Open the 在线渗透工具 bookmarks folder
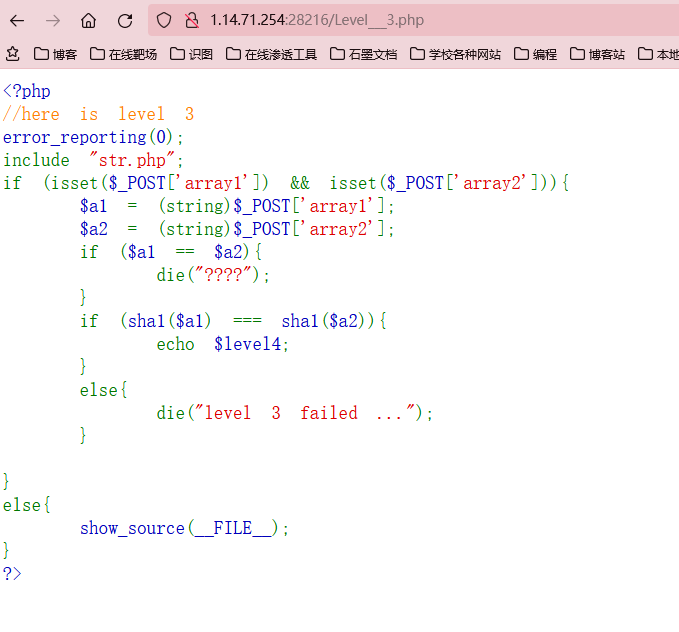The width and height of the screenshot is (679, 632). [272, 54]
